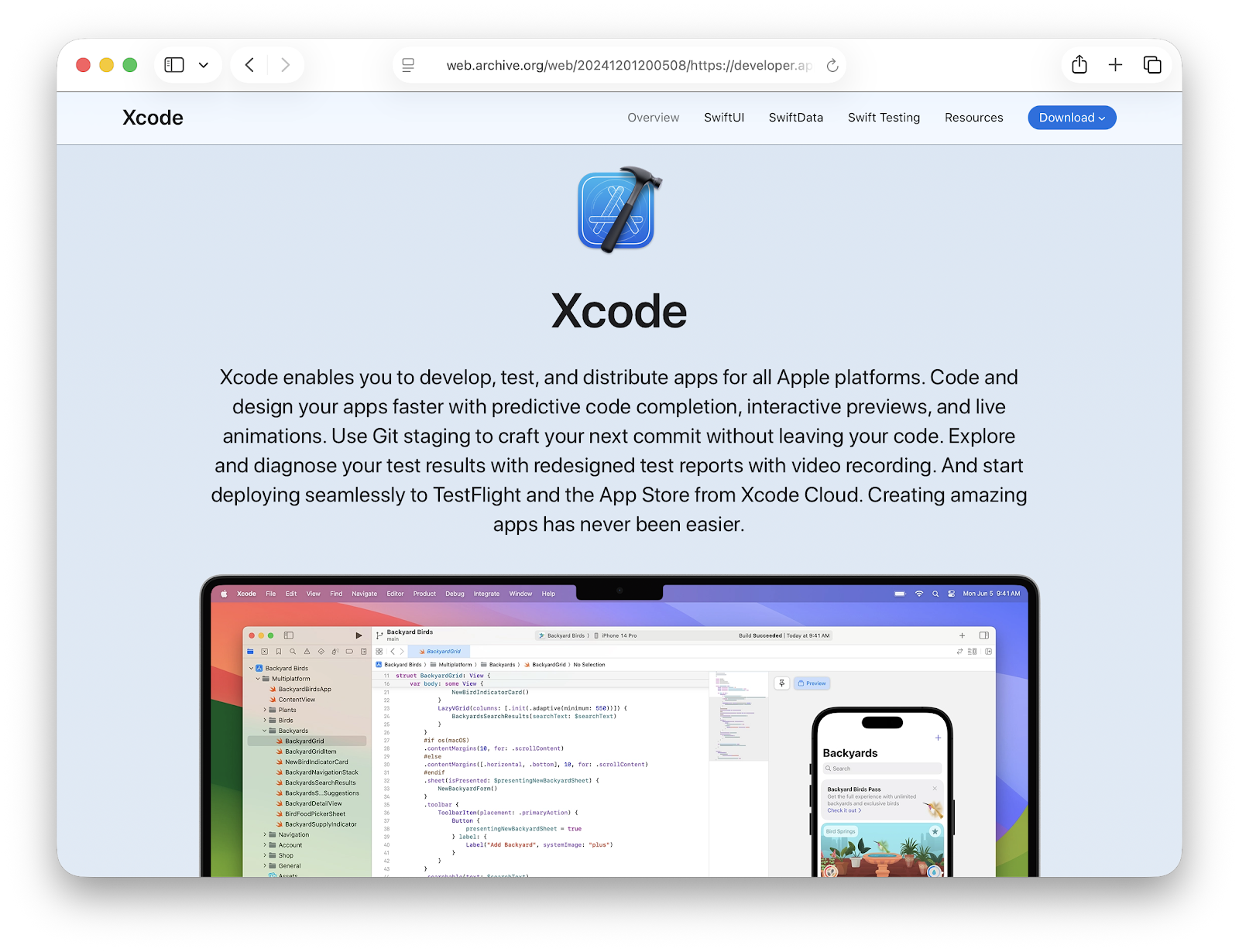Click the Check it out link in preview
Screen dimensions: 1239x952
point(844,811)
